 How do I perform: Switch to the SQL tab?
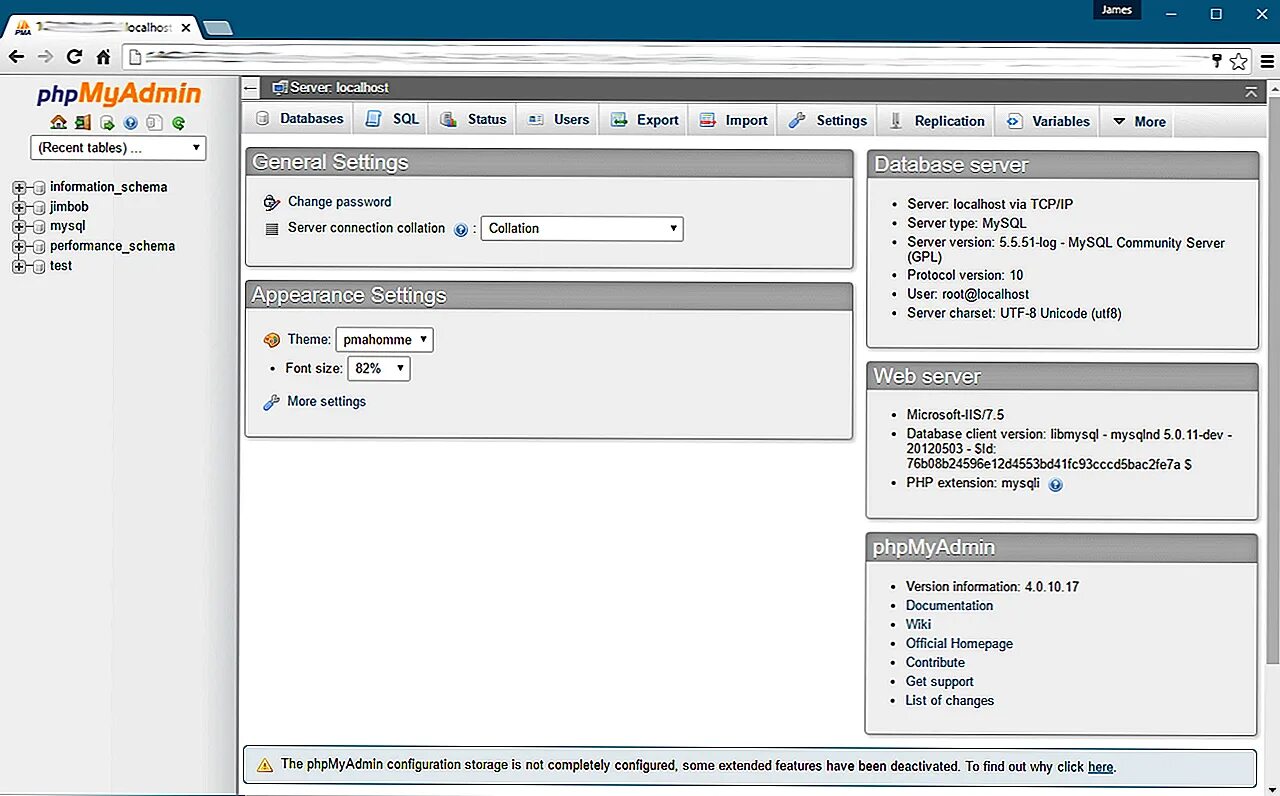coord(392,118)
